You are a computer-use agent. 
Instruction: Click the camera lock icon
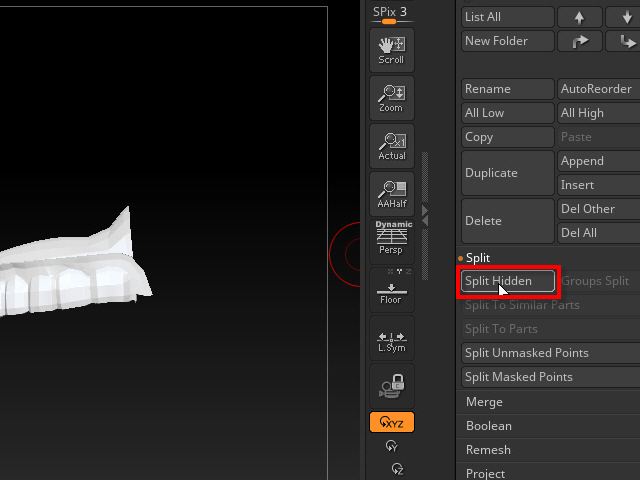pyautogui.click(x=391, y=386)
